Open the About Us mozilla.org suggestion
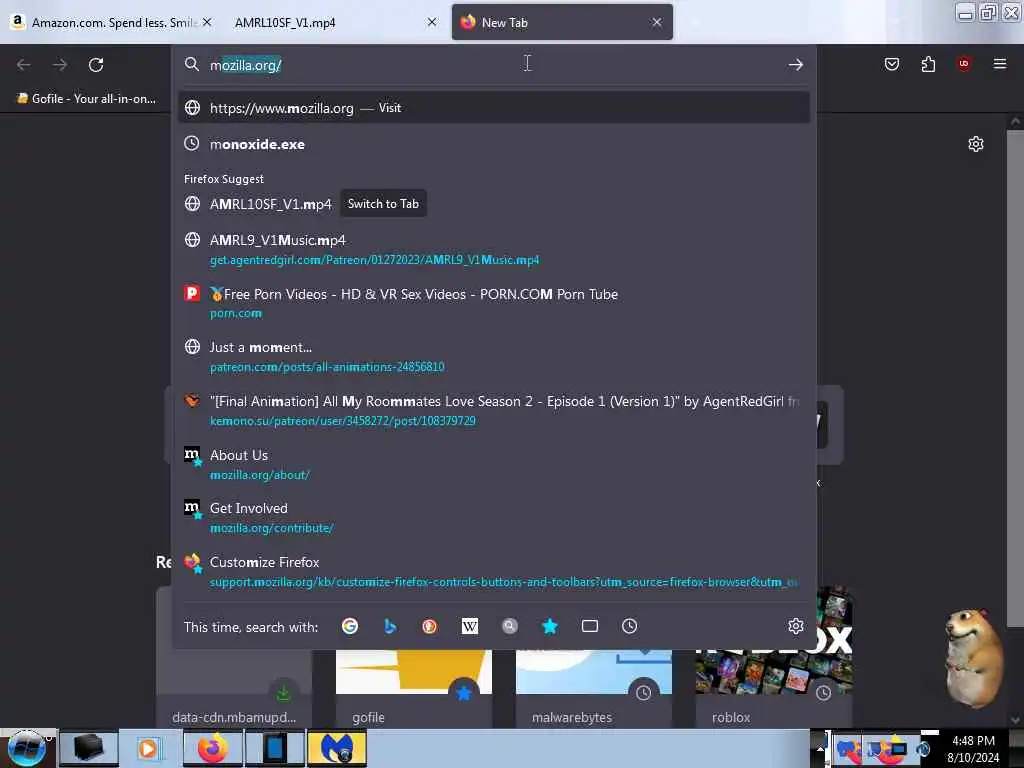 pos(494,464)
